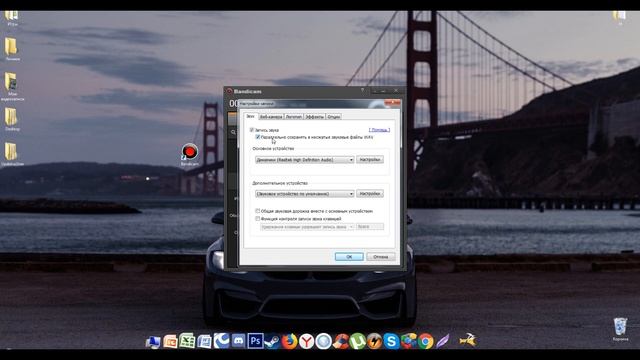This screenshot has width=640, height=360.
Task: Open the Bandicam shortcut on the desktop
Action: pyautogui.click(x=189, y=154)
